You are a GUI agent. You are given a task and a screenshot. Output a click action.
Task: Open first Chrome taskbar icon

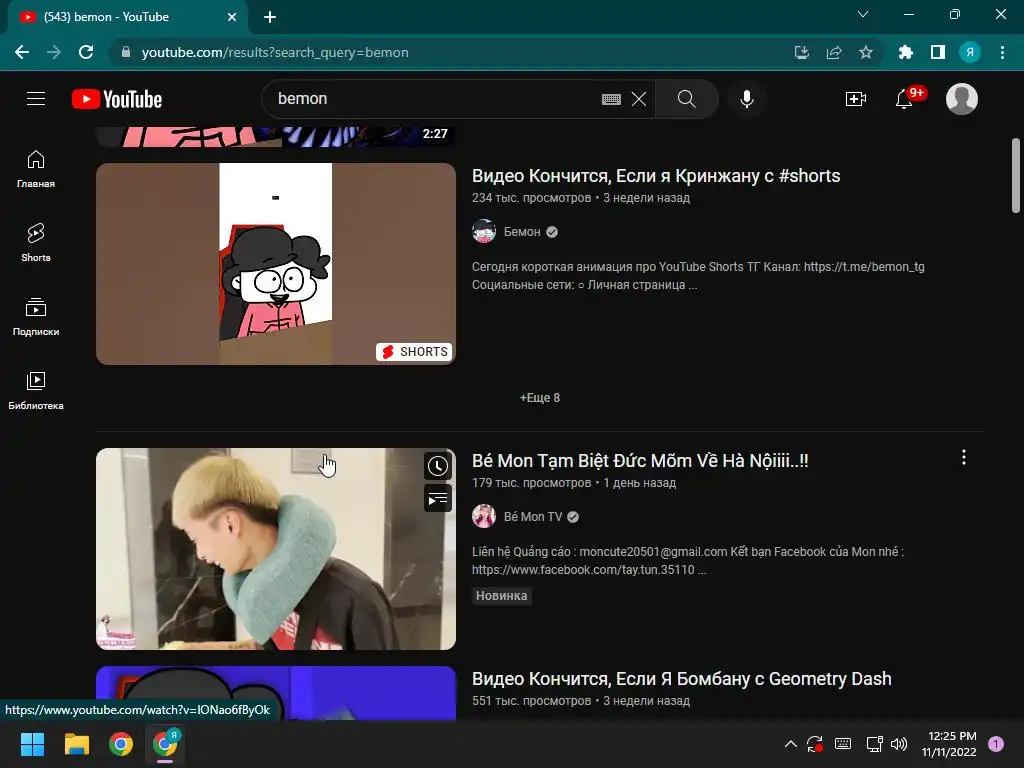tap(121, 744)
